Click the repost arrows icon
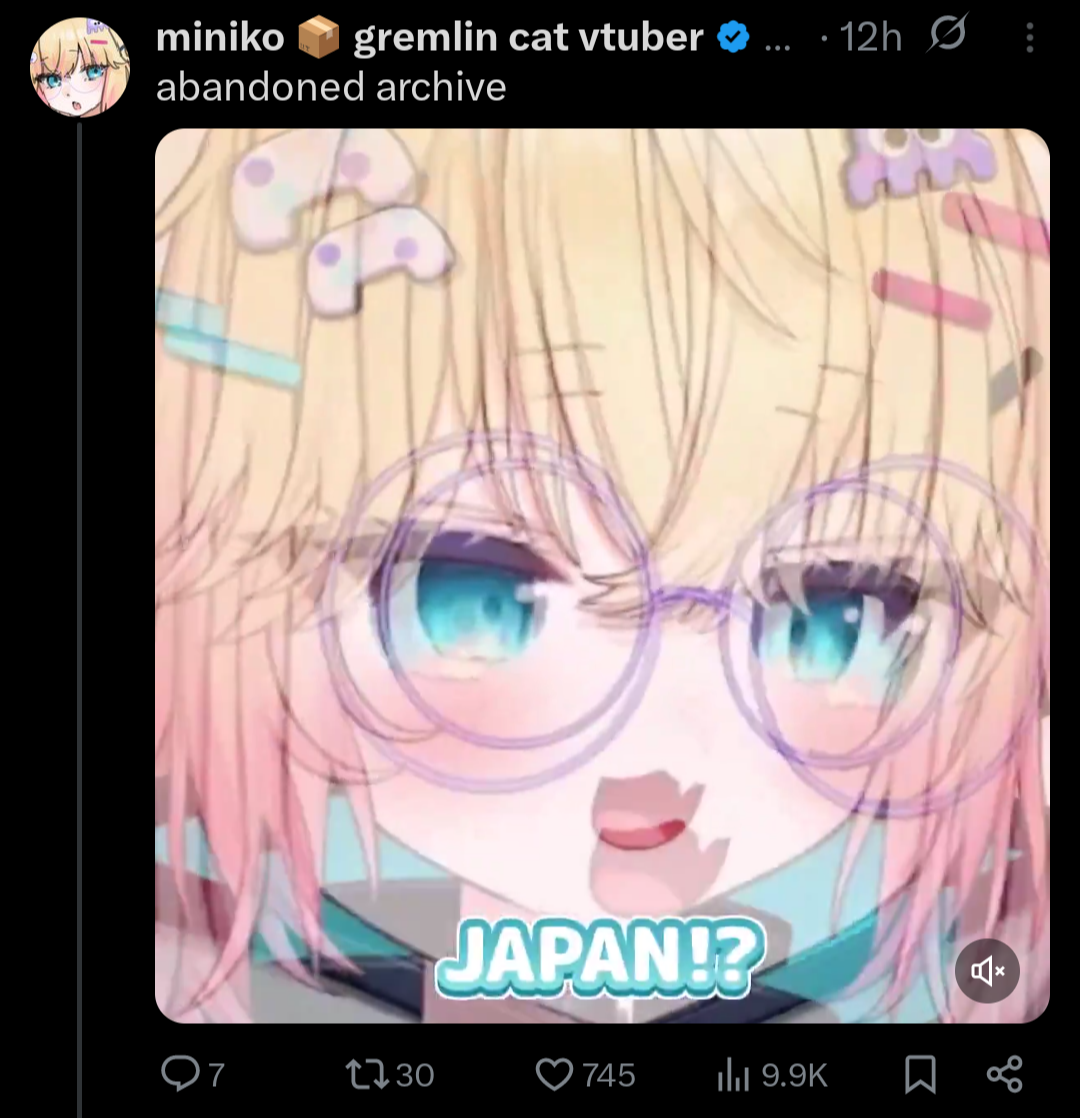The width and height of the screenshot is (1080, 1118). 368,1074
